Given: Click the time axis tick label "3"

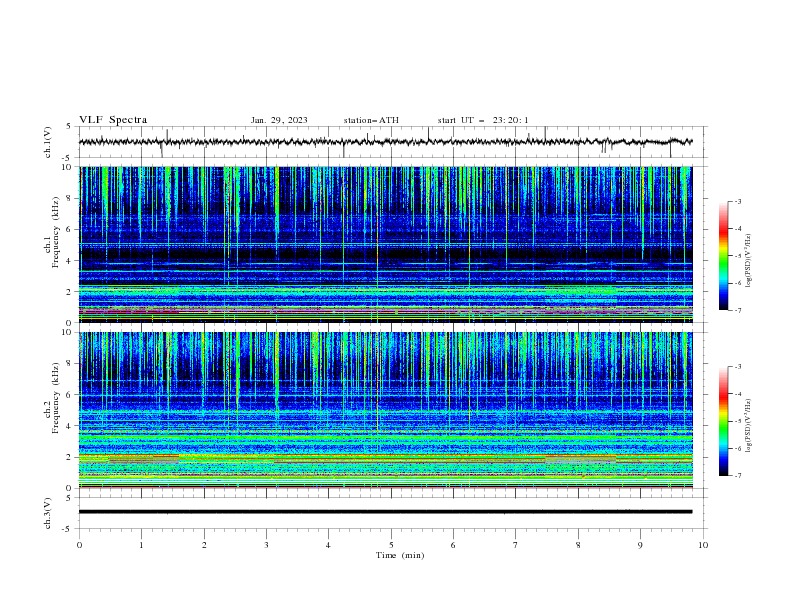Looking at the screenshot, I should tap(266, 545).
